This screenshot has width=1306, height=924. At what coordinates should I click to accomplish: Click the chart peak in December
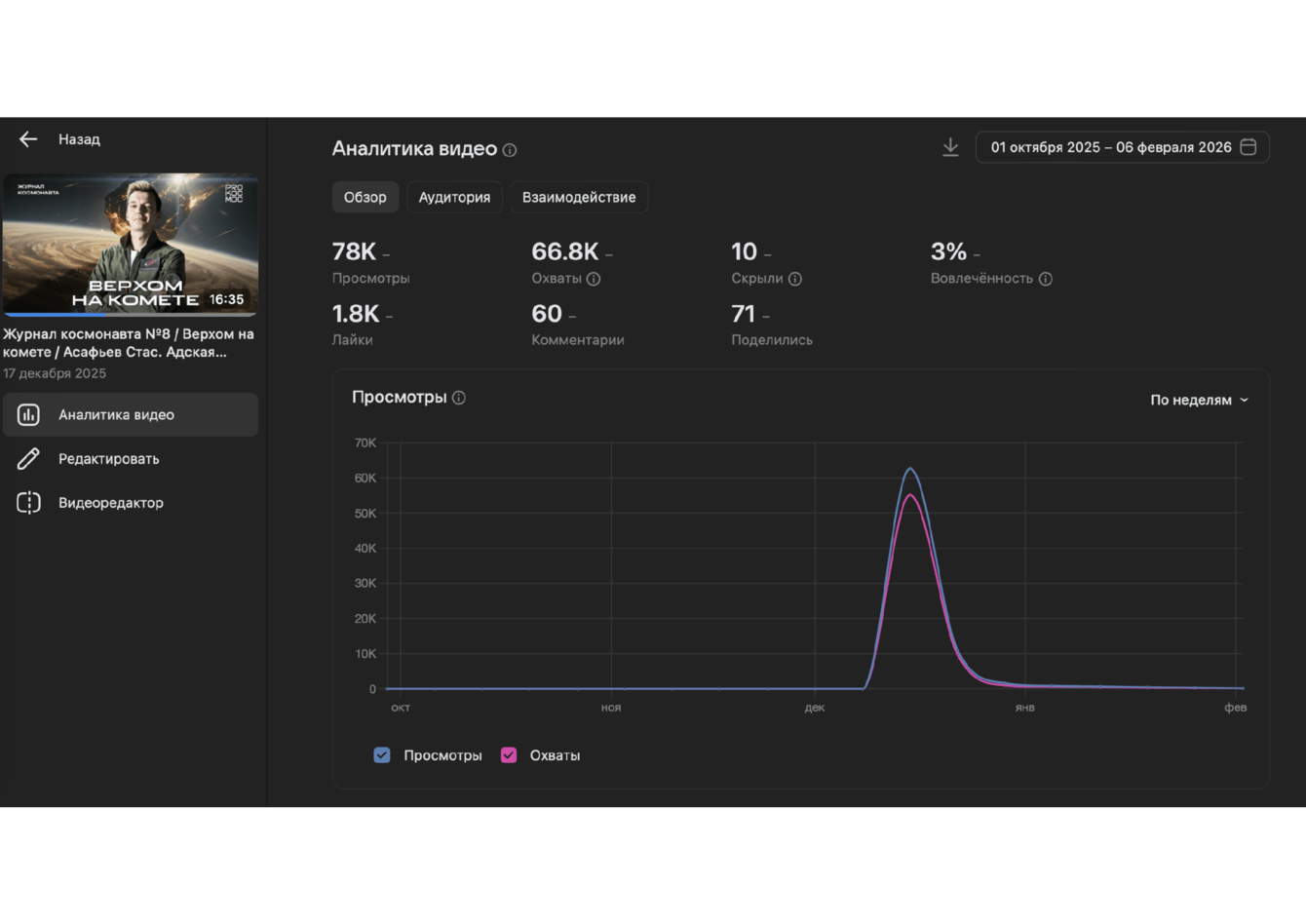pos(910,469)
